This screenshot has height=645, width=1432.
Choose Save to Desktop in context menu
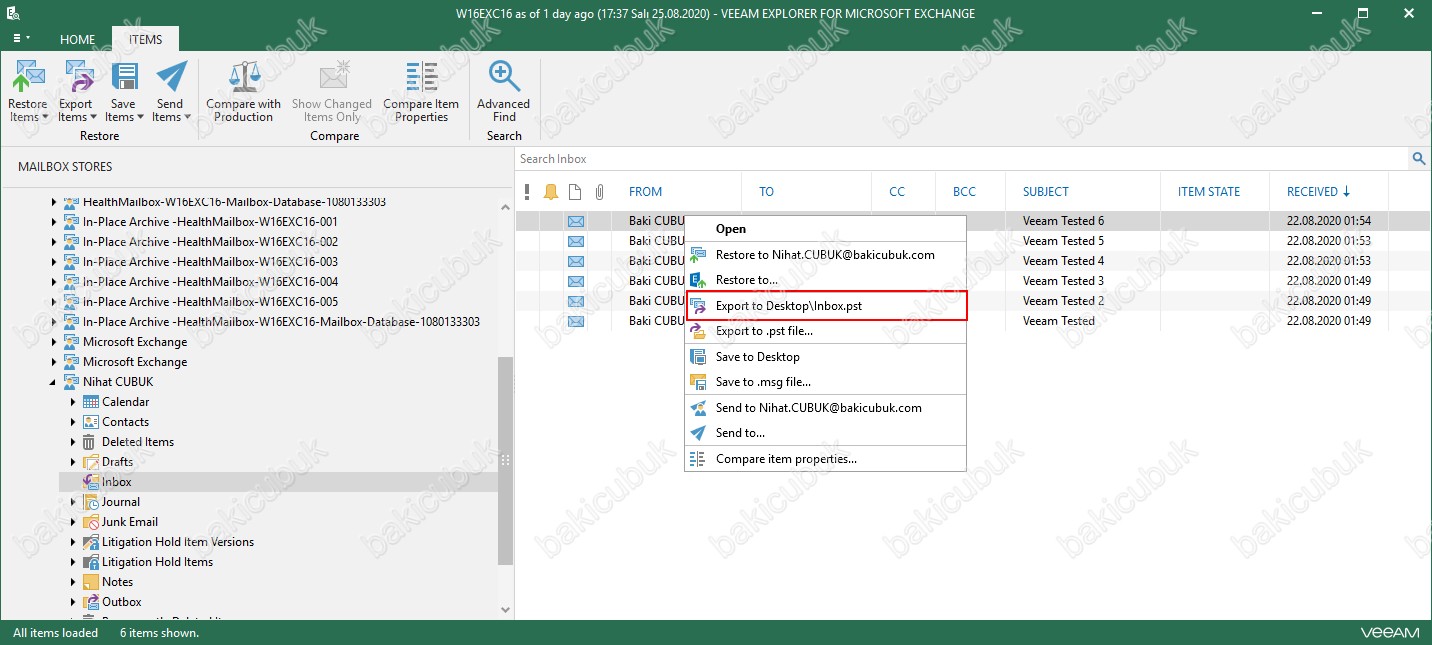(x=825, y=357)
